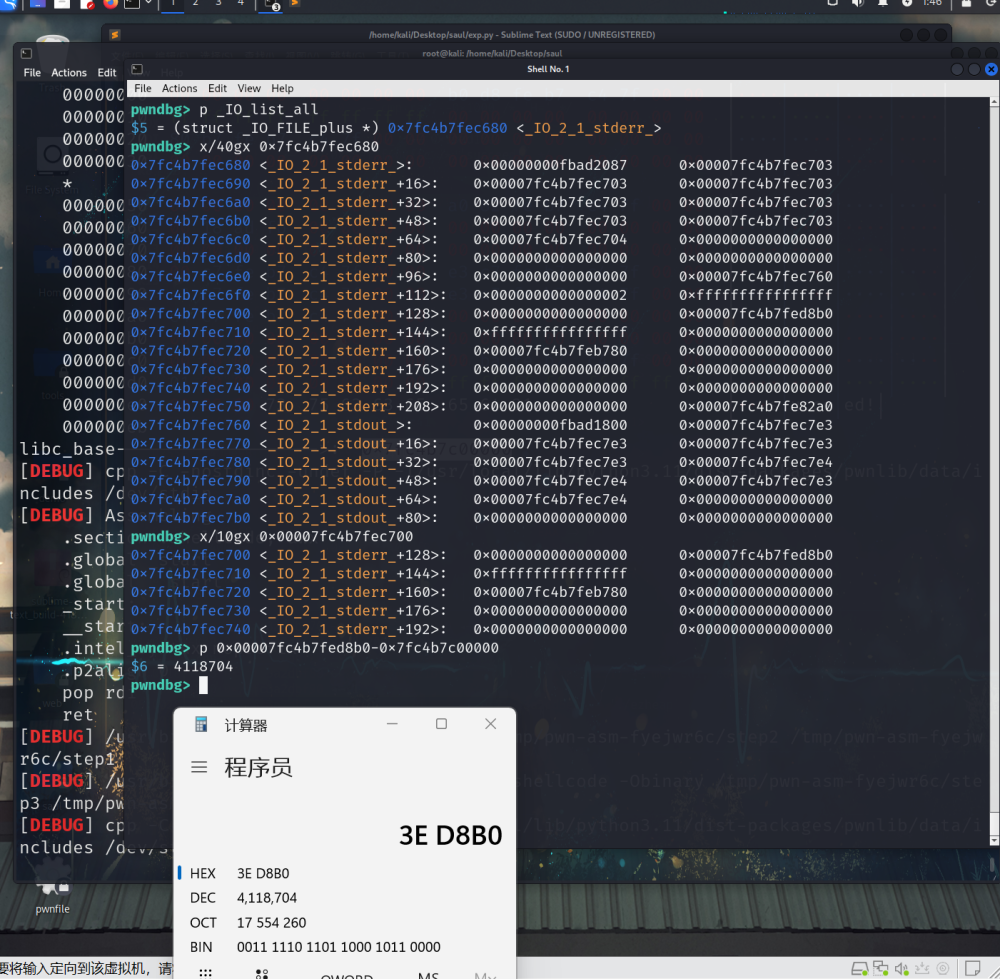Click the command 'x/10gx 0x00007fc4b7fec700' line

306,536
